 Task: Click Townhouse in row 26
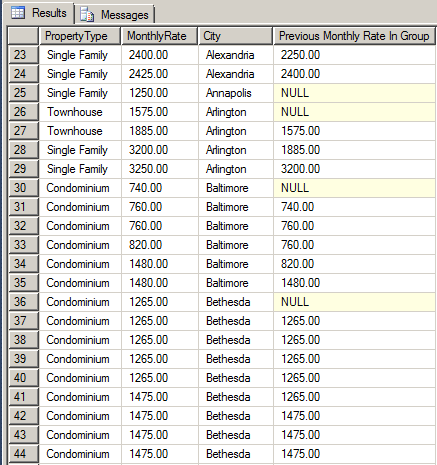(x=80, y=112)
